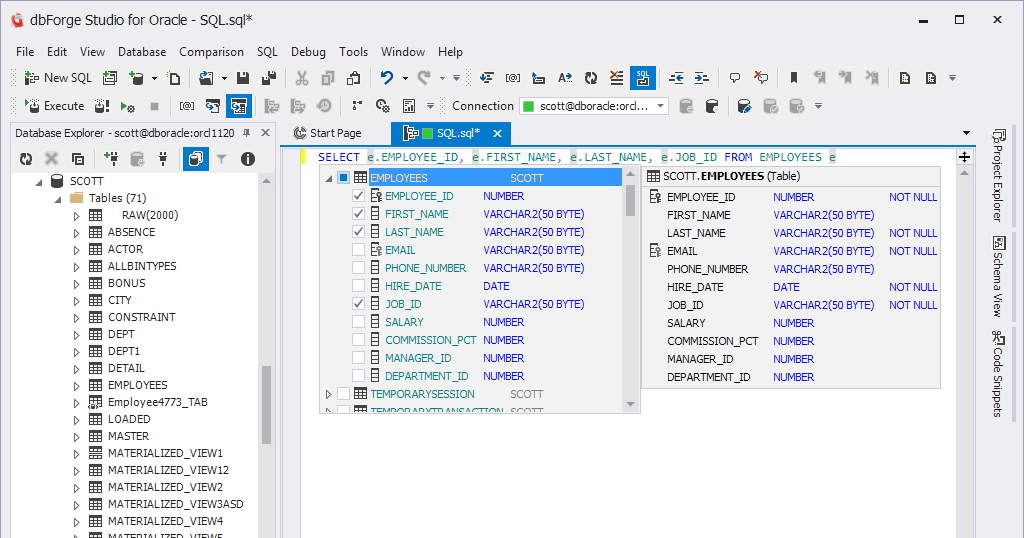Image resolution: width=1024 pixels, height=538 pixels.
Task: Click the Delete X icon in Database Explorer
Action: click(x=52, y=159)
